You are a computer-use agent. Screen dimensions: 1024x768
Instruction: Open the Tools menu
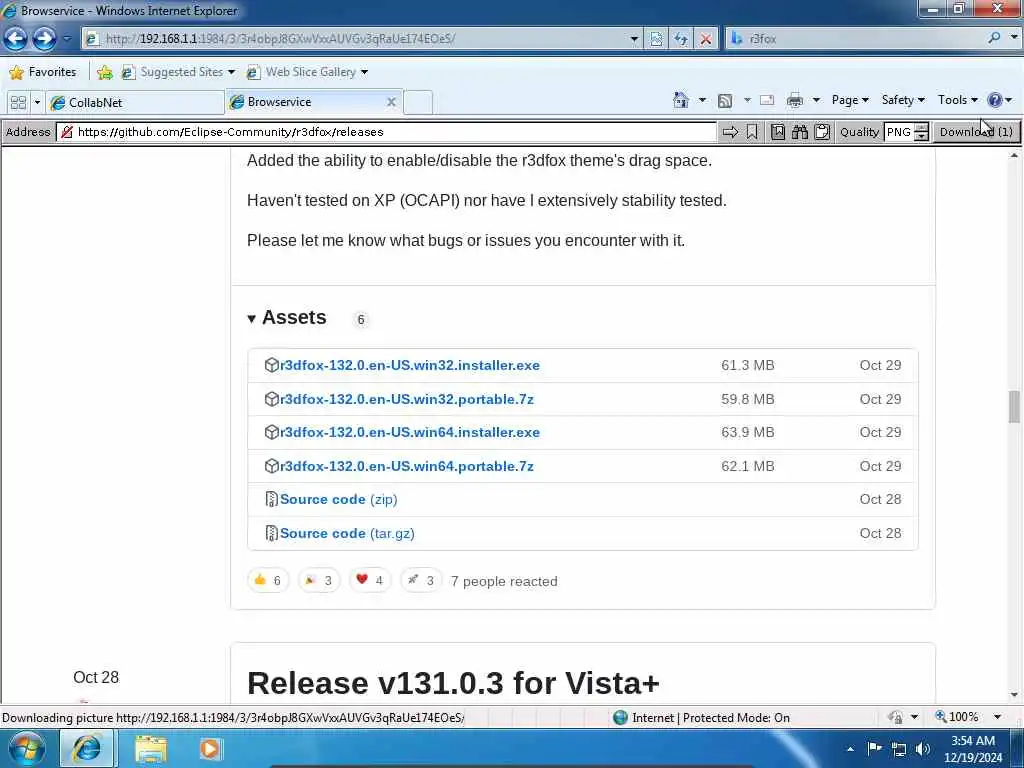click(x=957, y=100)
